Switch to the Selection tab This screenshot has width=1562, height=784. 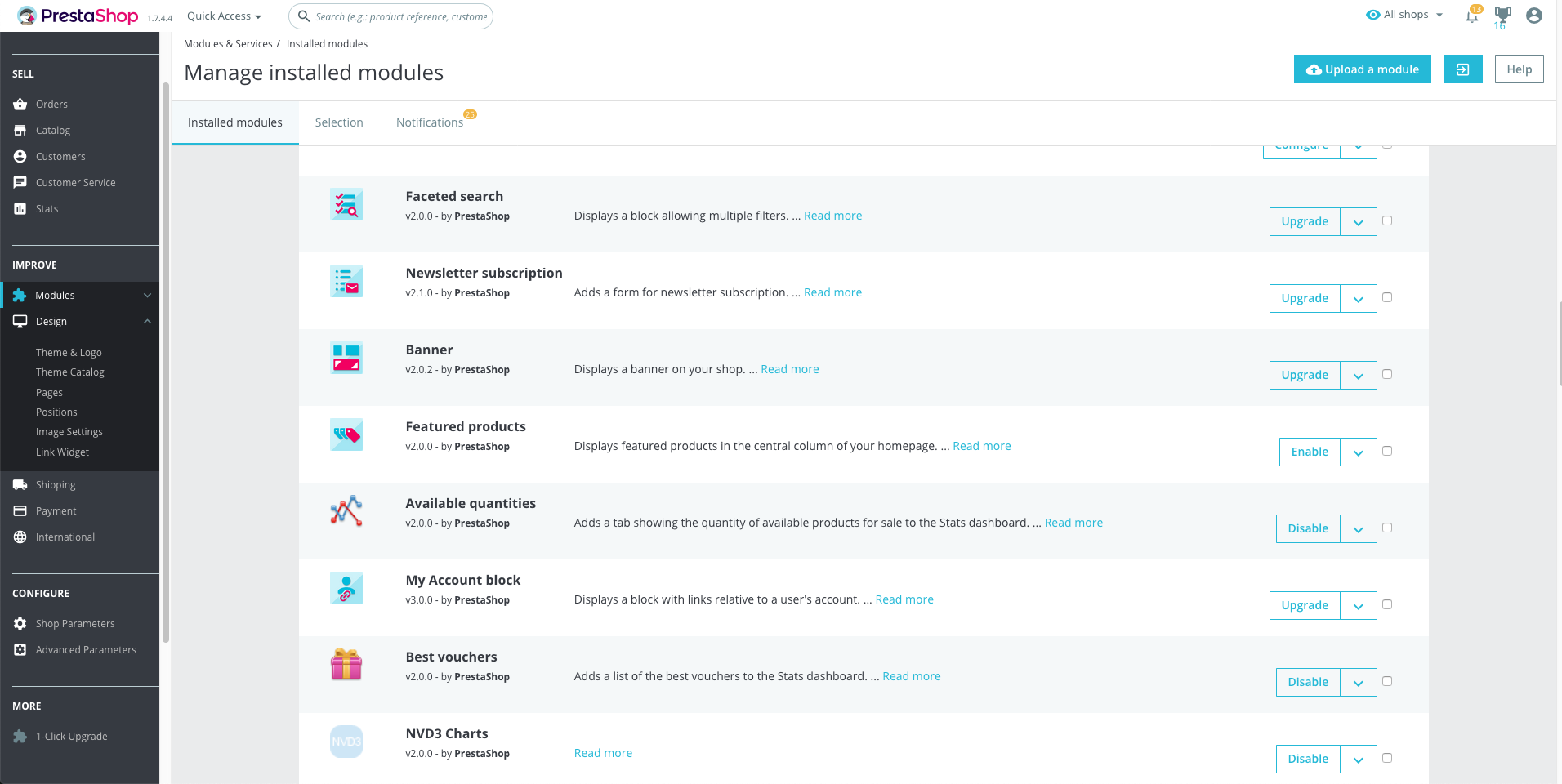(x=339, y=122)
